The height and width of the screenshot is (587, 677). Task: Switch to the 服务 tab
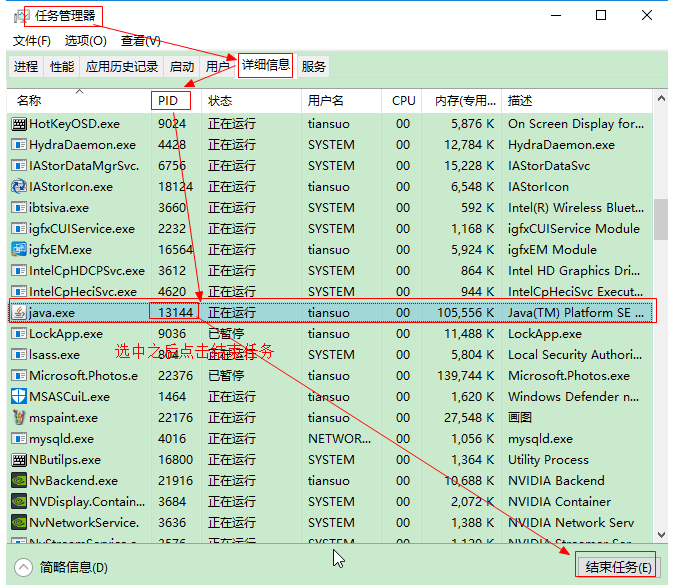313,66
